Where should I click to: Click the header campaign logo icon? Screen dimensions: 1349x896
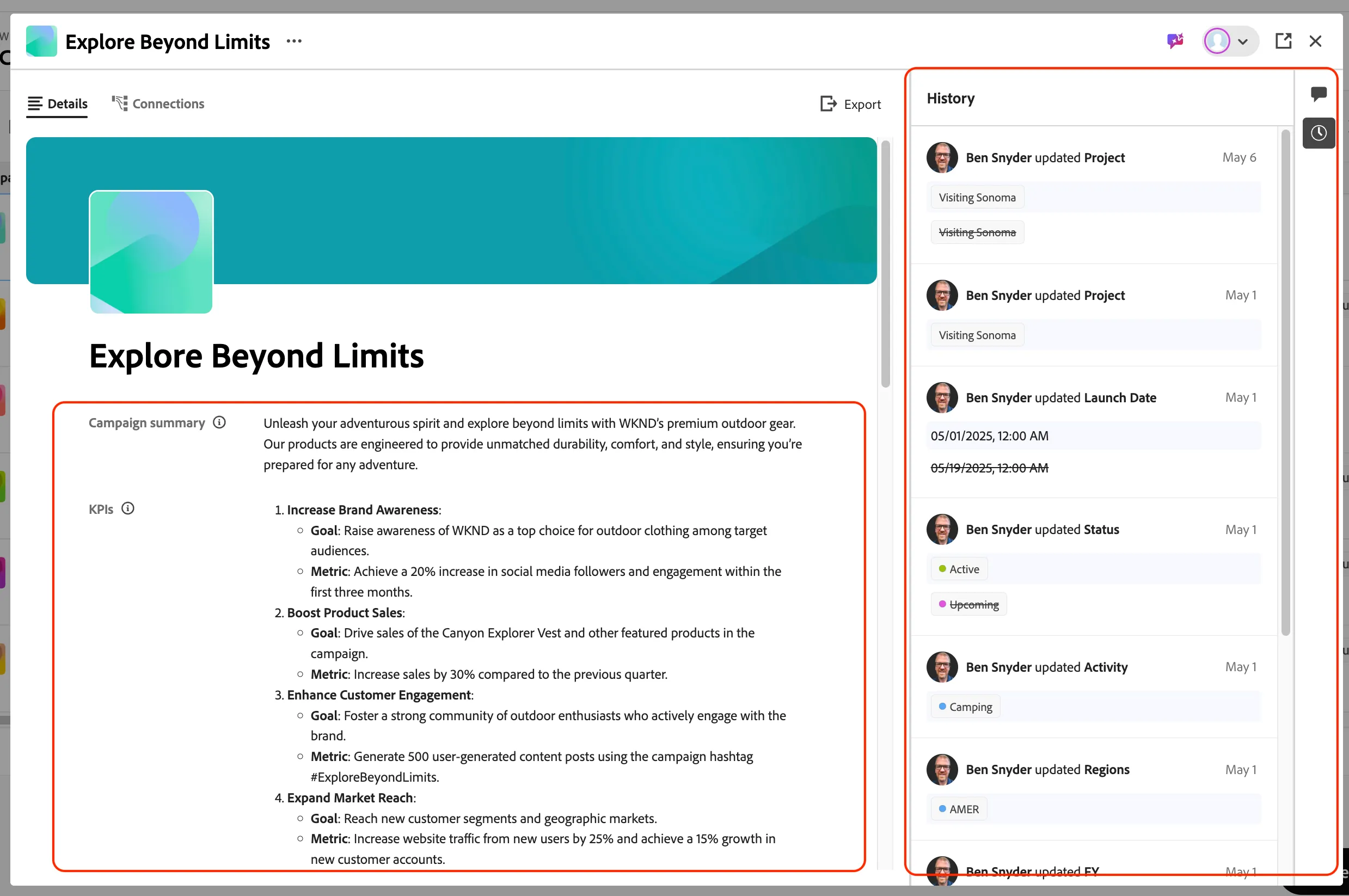tap(41, 41)
